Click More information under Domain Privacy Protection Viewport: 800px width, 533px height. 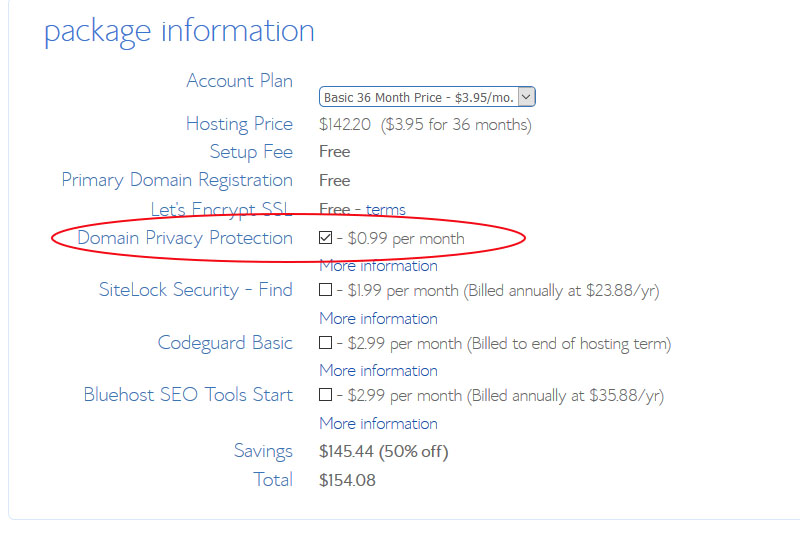[x=378, y=266]
